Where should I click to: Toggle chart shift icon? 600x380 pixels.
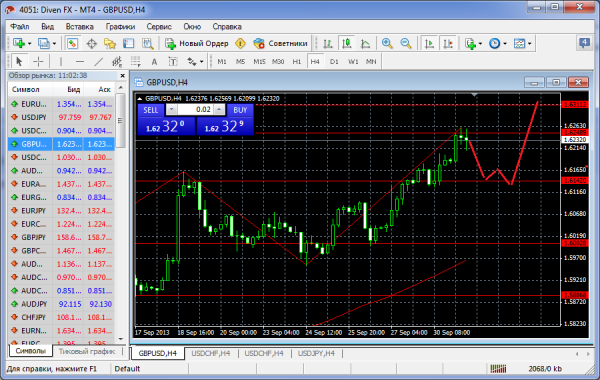point(448,44)
